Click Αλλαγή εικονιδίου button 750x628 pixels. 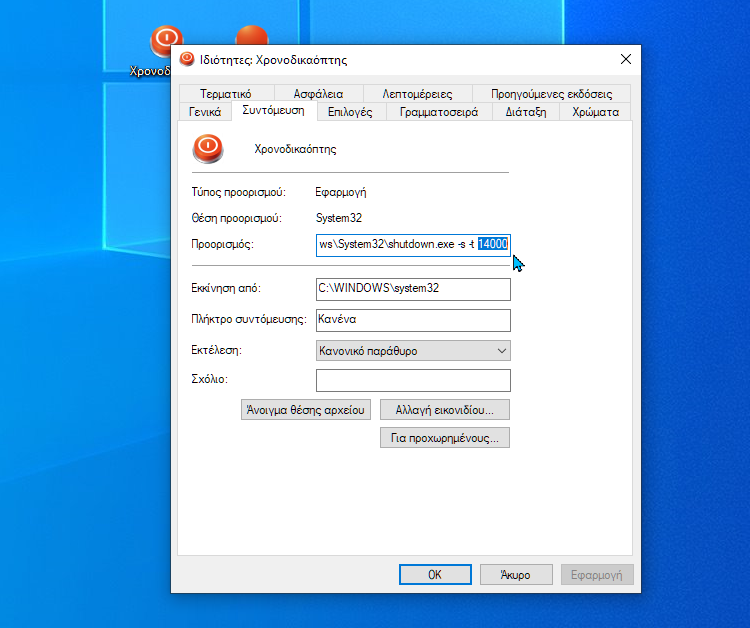445,410
